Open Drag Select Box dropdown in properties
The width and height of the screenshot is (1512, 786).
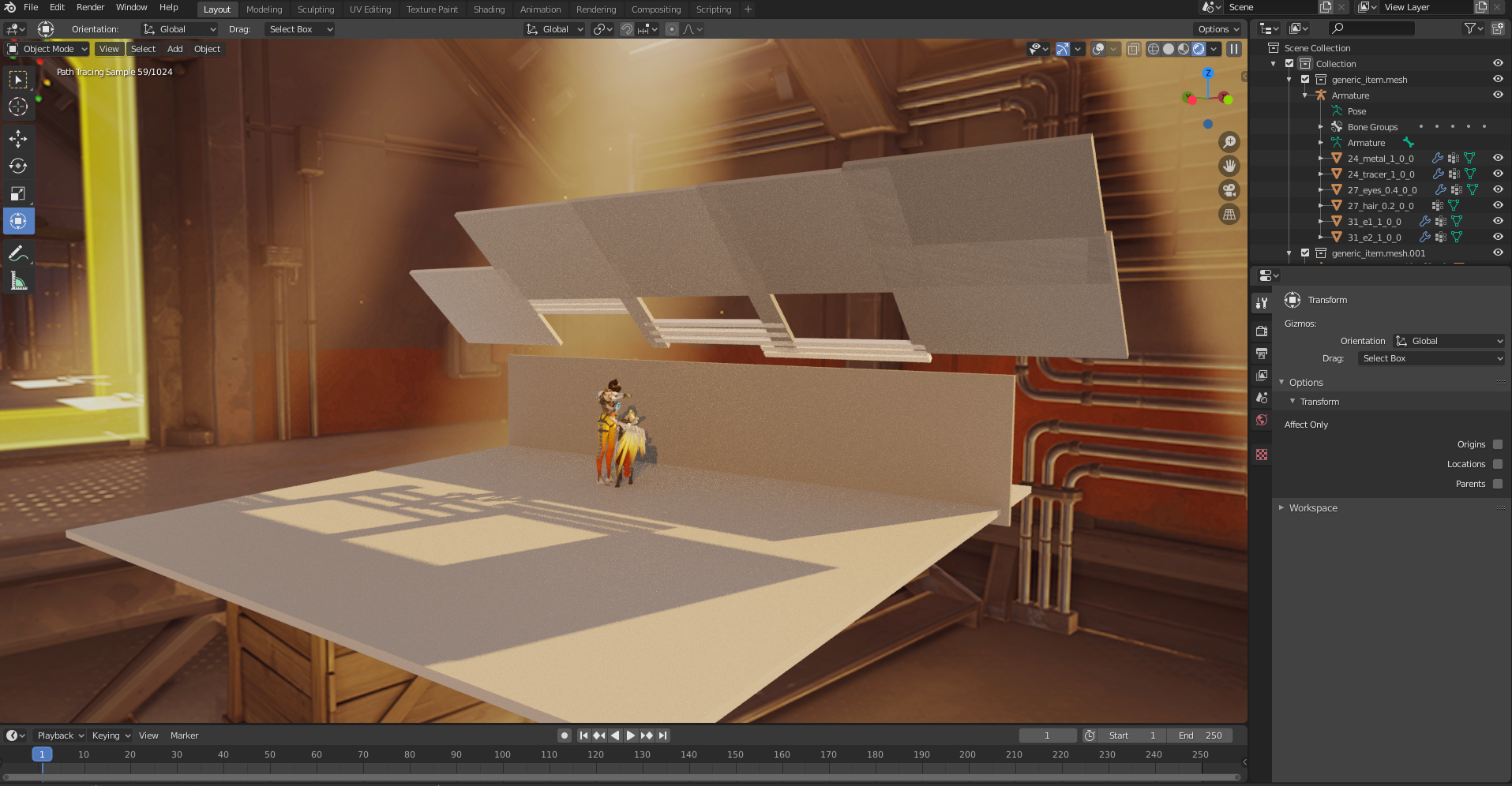[1431, 358]
